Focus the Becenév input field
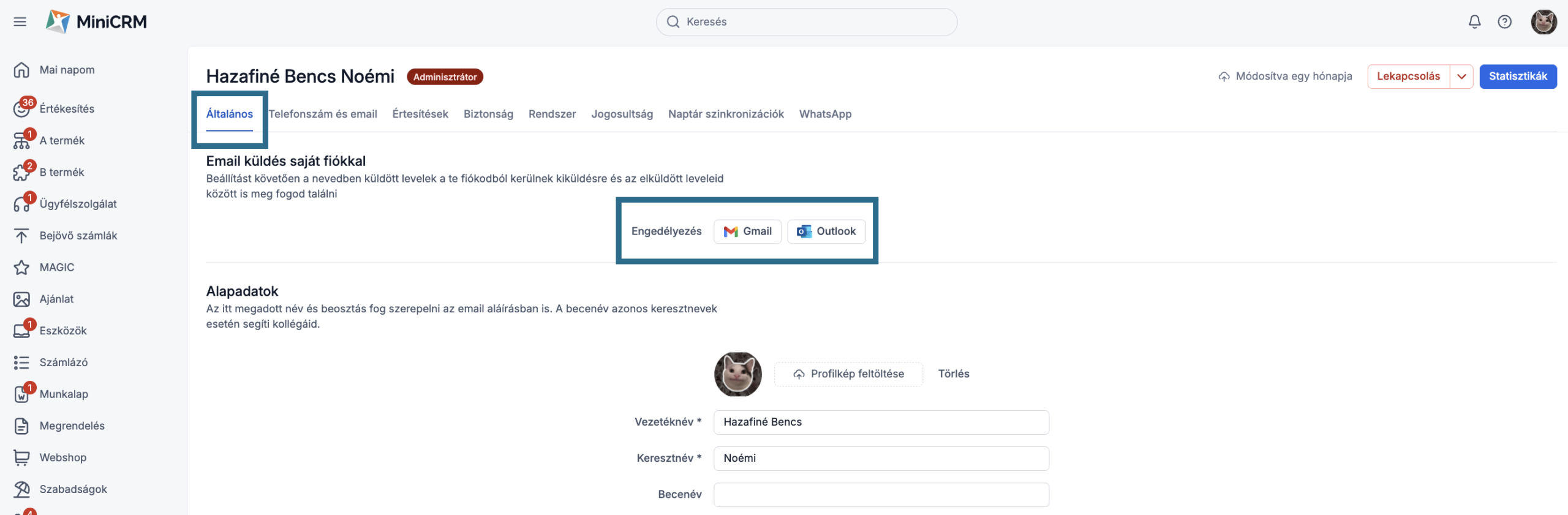This screenshot has width=1568, height=515. tap(881, 495)
